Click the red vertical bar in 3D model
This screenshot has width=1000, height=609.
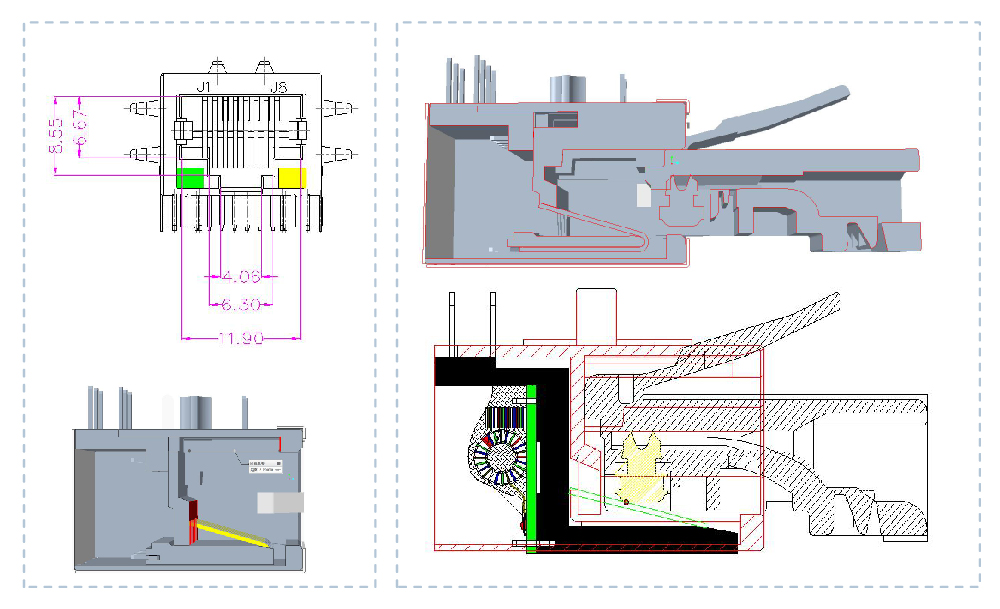194,519
